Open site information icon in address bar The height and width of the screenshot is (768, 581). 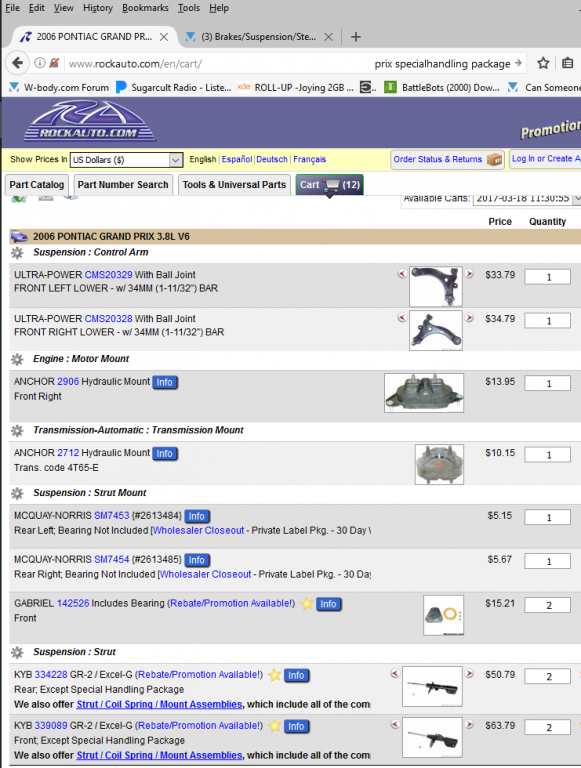(x=40, y=63)
